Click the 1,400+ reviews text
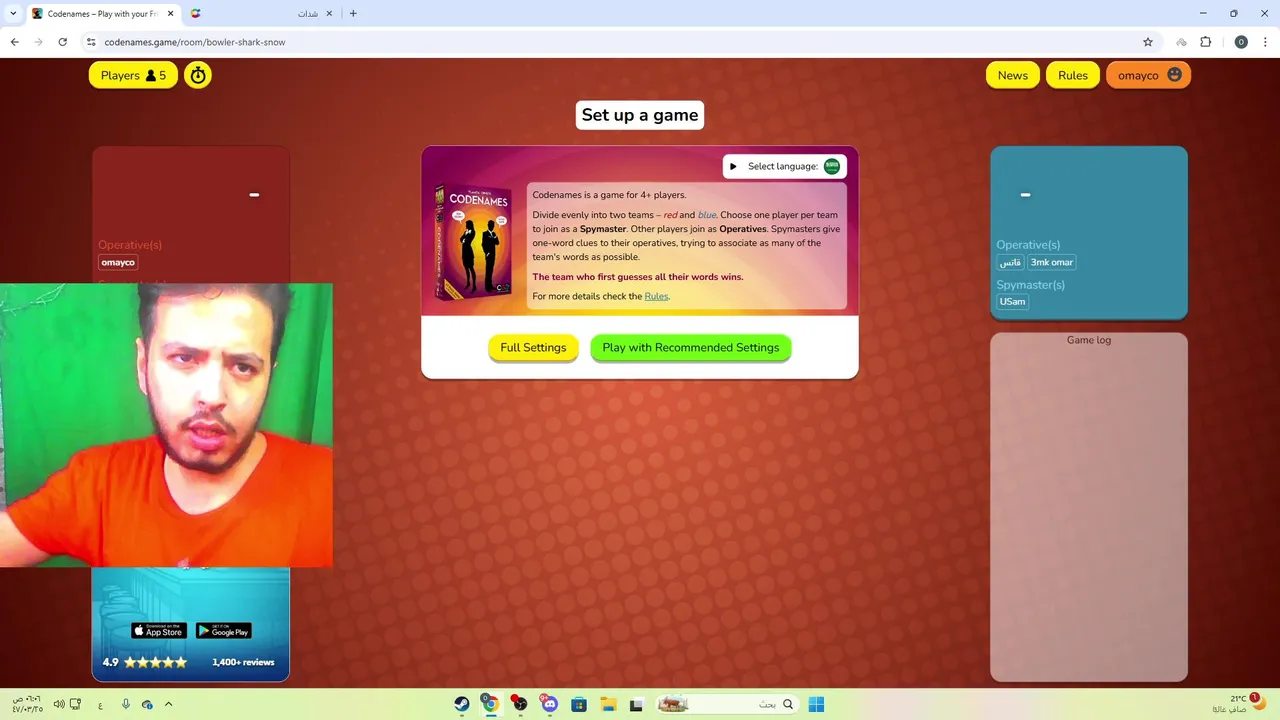 [243, 662]
